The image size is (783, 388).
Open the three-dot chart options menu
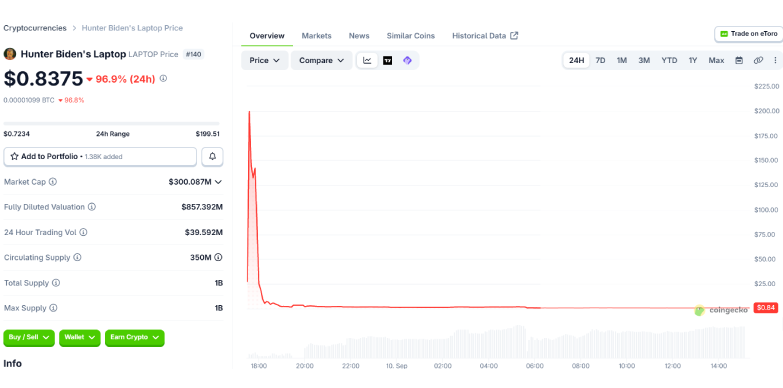(775, 60)
